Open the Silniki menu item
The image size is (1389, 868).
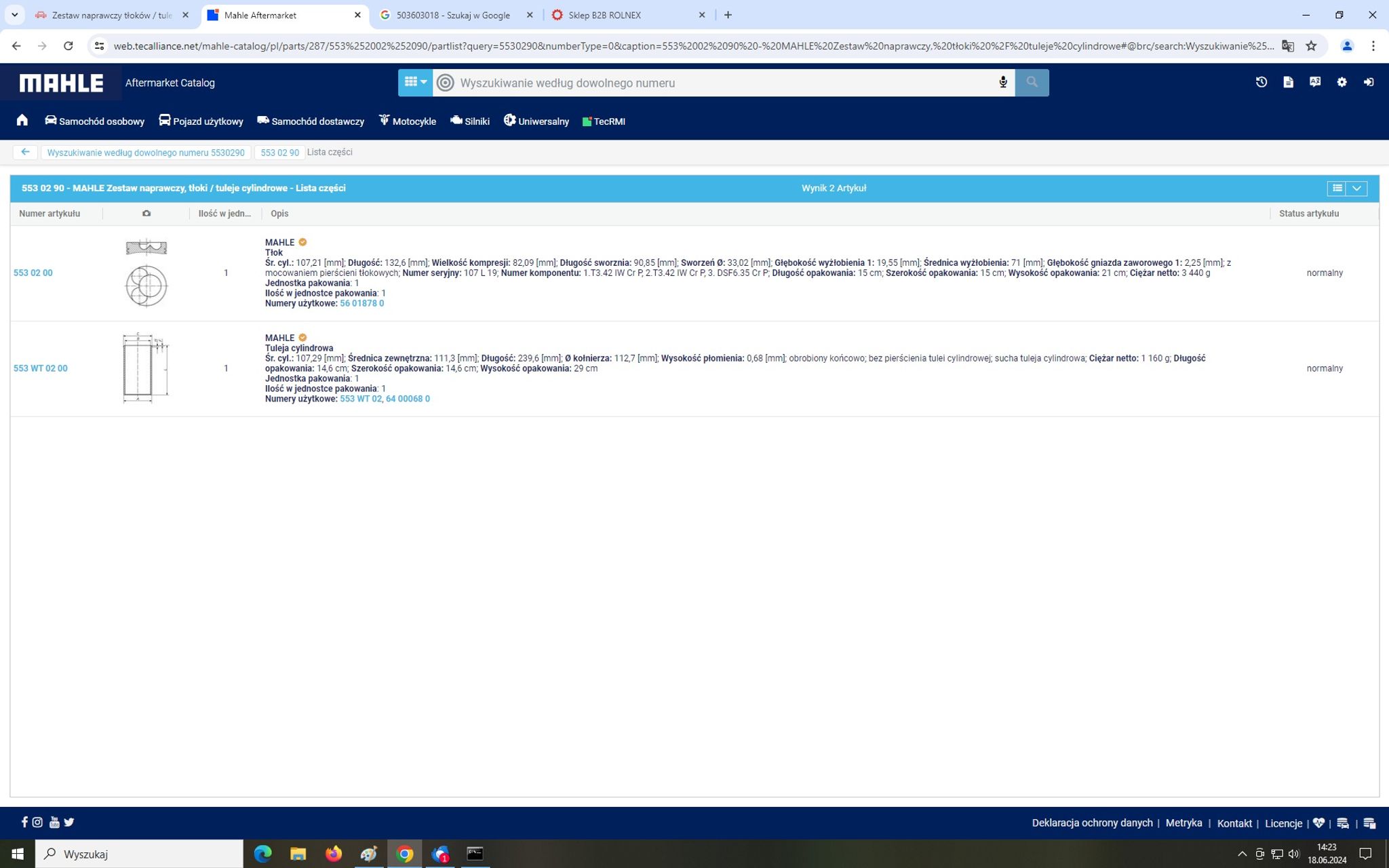tap(469, 121)
